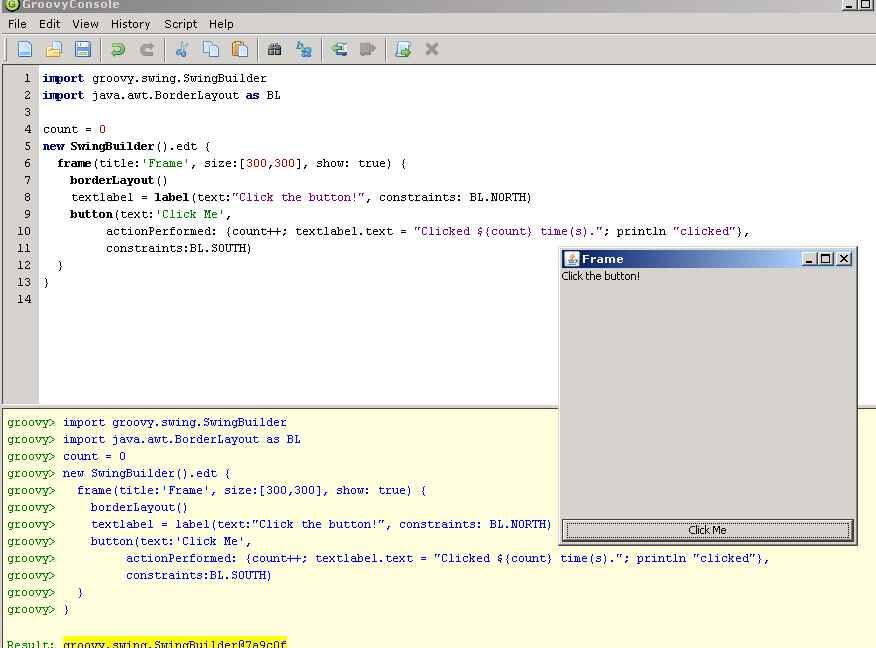Screen dimensions: 876x648
Task: Click the Copy icon in toolbar
Action: point(211,50)
